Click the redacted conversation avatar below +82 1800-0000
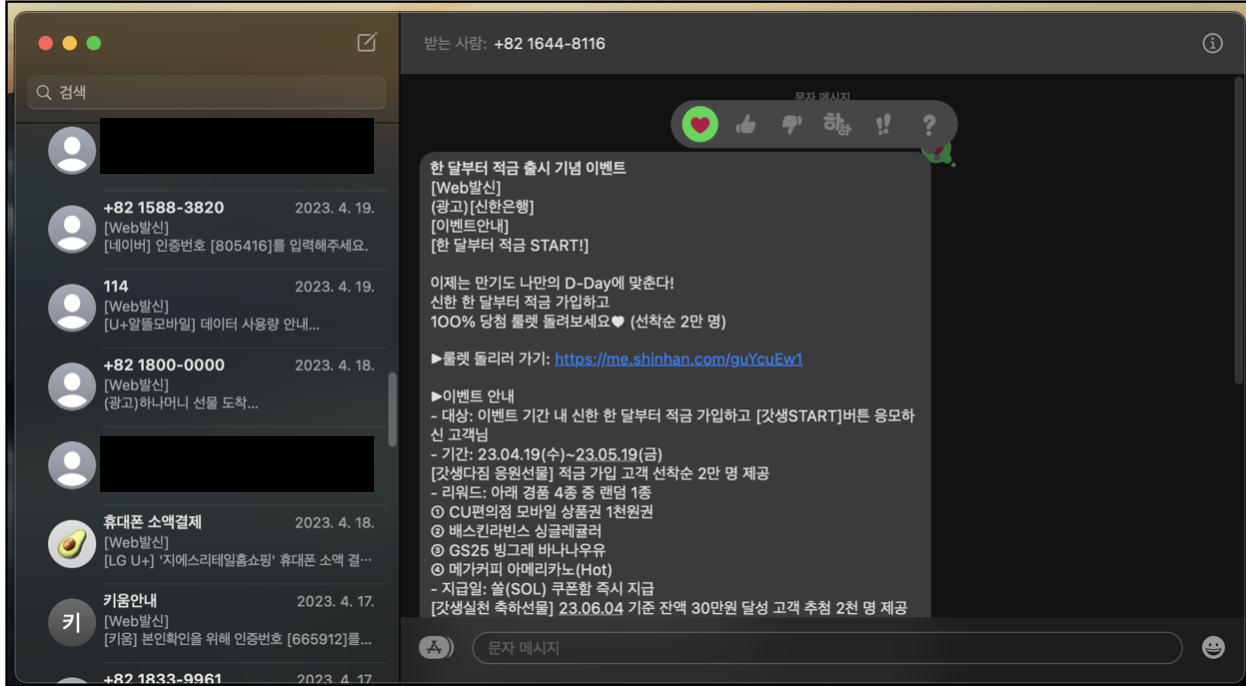The width and height of the screenshot is (1246, 686). click(72, 465)
